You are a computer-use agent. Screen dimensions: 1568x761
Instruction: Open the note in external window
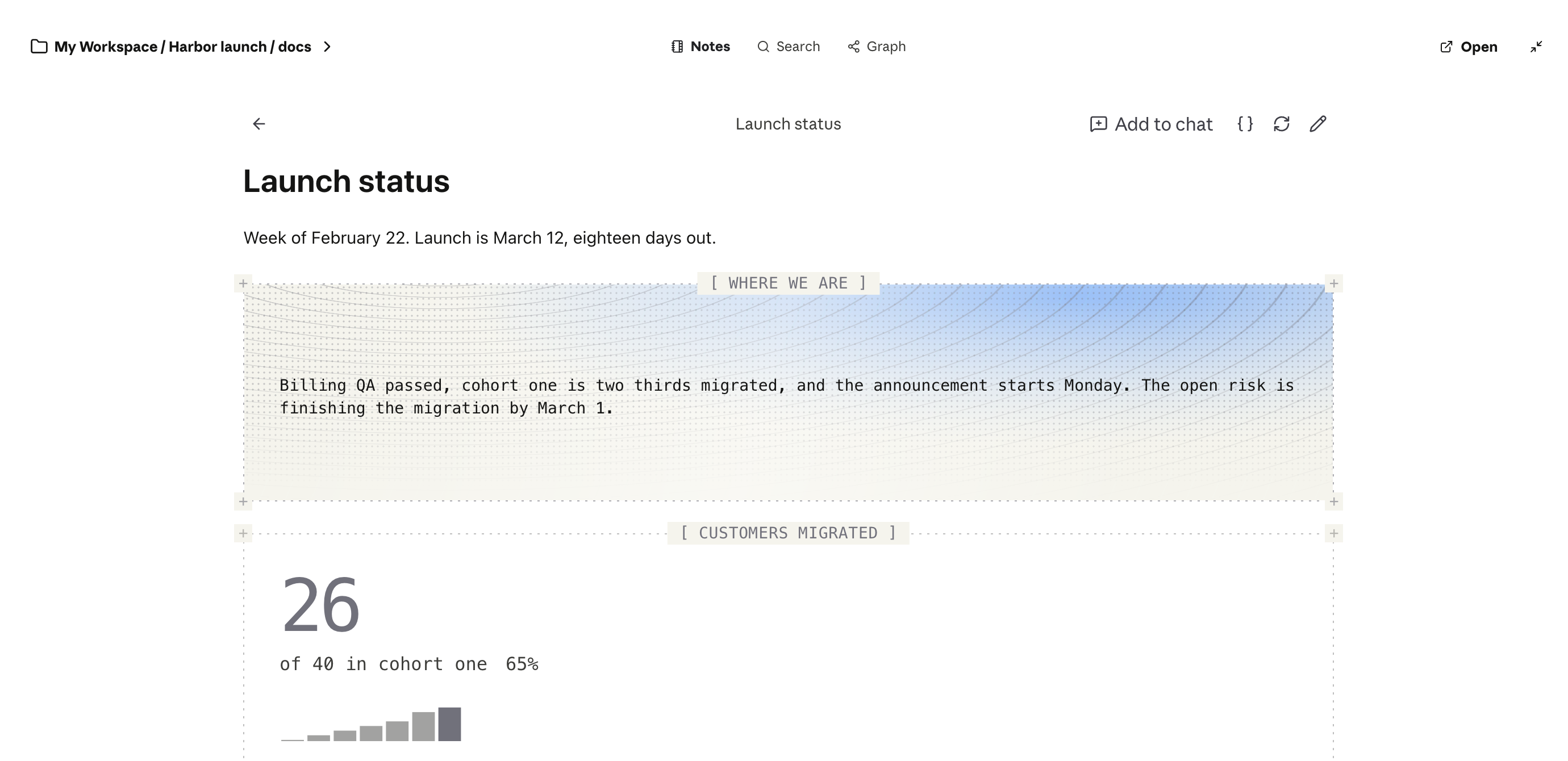1468,47
